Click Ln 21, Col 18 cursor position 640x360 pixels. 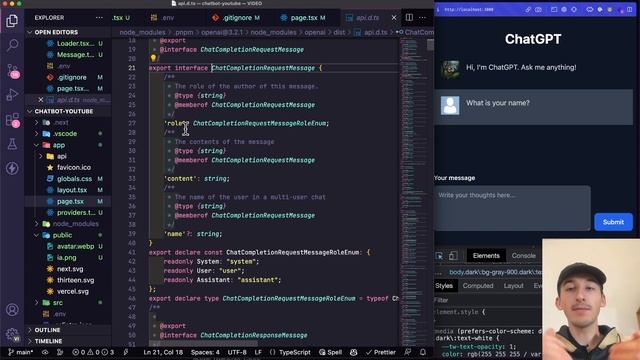(163, 352)
